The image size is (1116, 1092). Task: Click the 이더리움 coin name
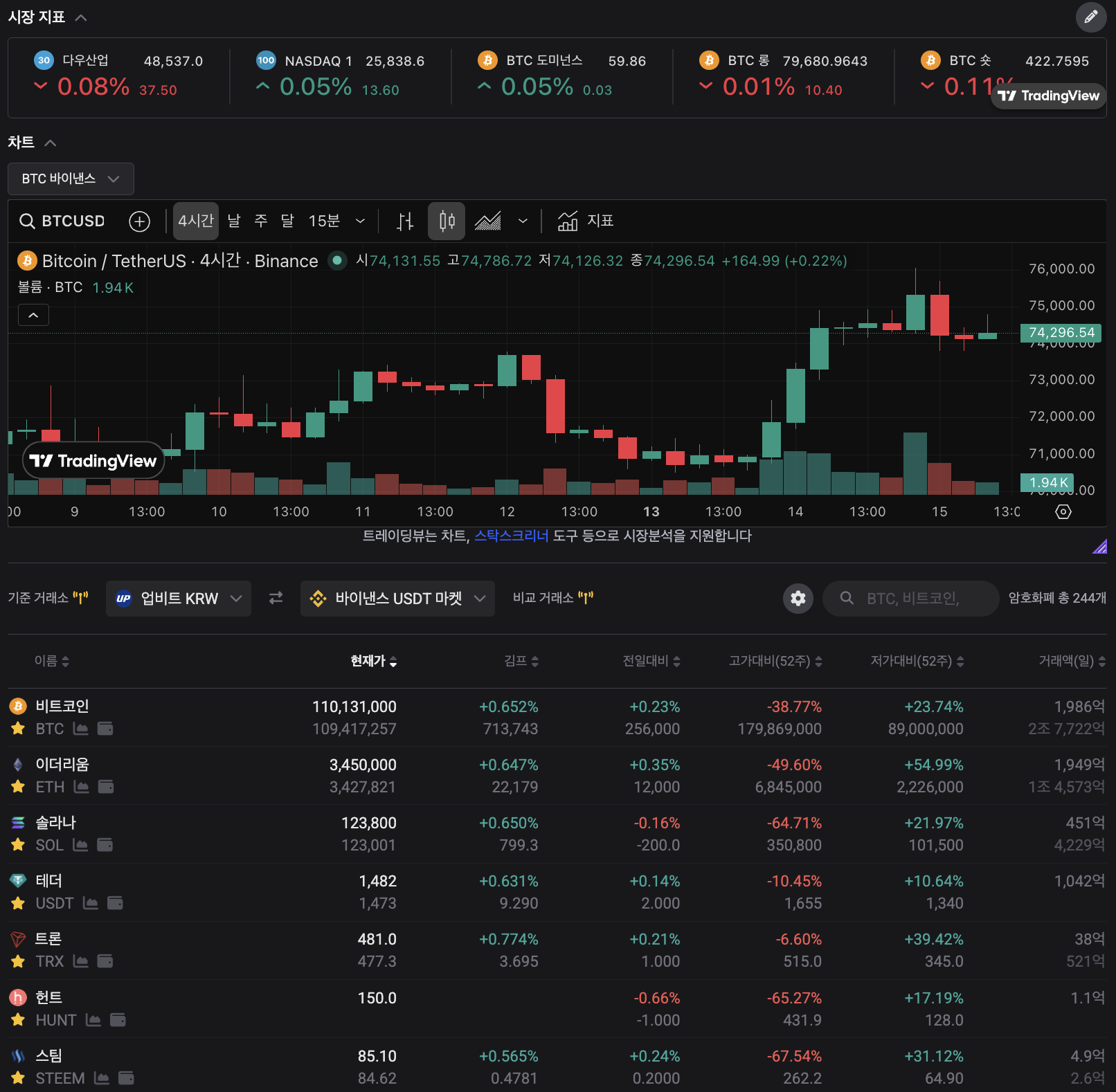62,764
